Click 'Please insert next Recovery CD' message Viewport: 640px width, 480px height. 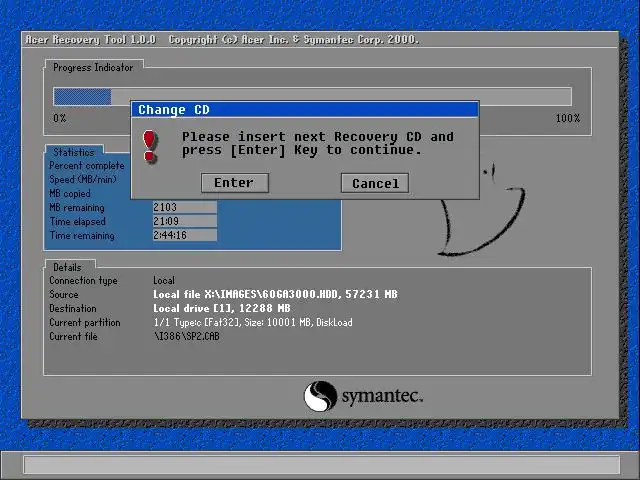pyautogui.click(x=318, y=143)
